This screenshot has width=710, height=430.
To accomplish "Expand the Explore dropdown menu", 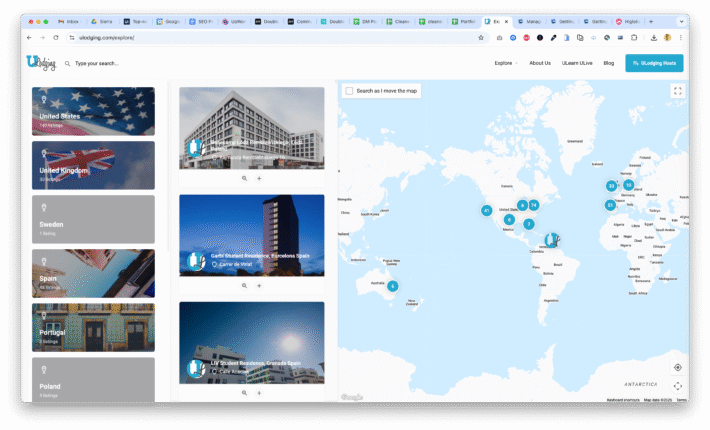I will pos(505,63).
